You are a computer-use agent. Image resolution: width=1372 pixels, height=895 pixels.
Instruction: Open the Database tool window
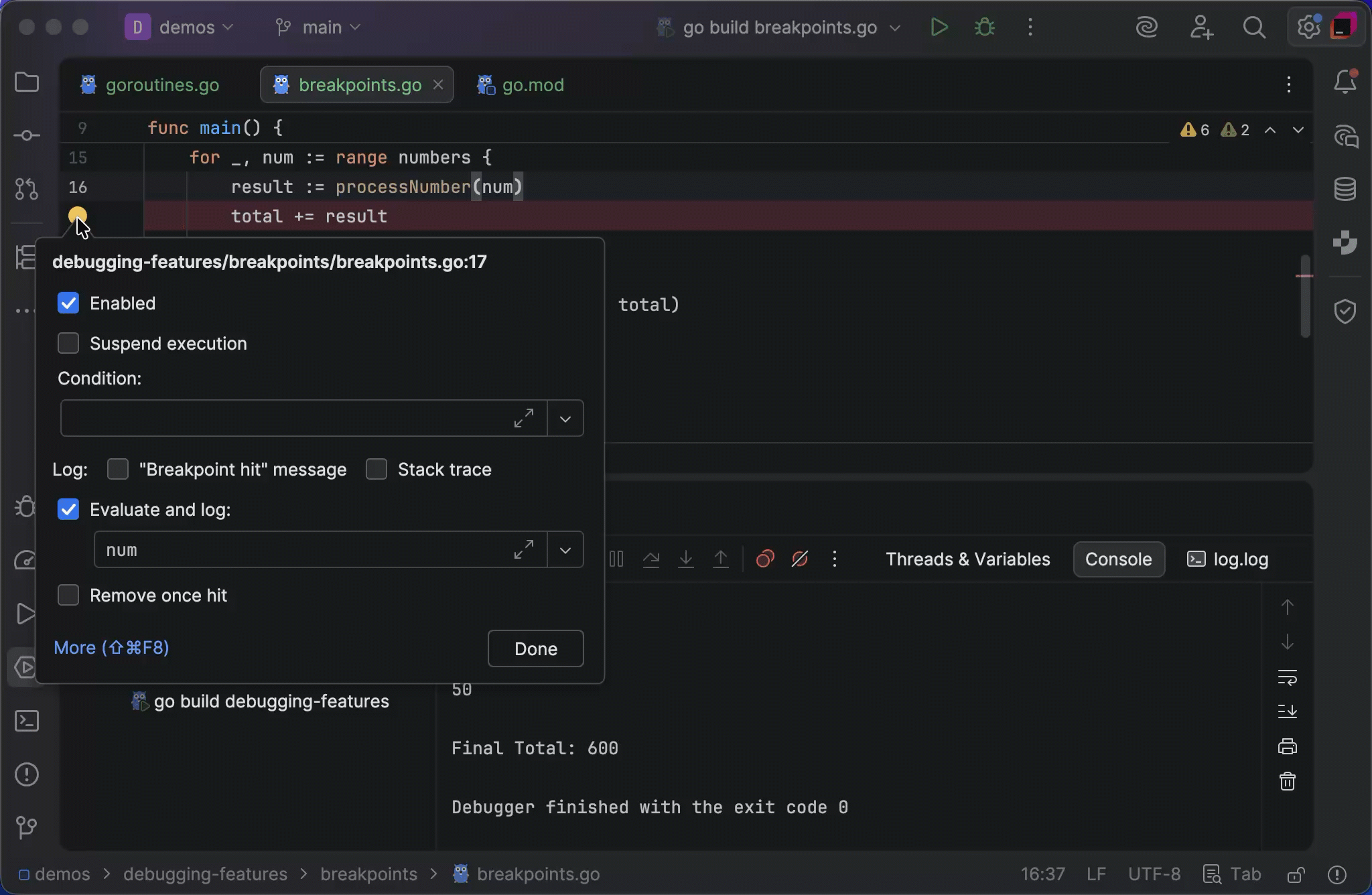[x=1345, y=190]
